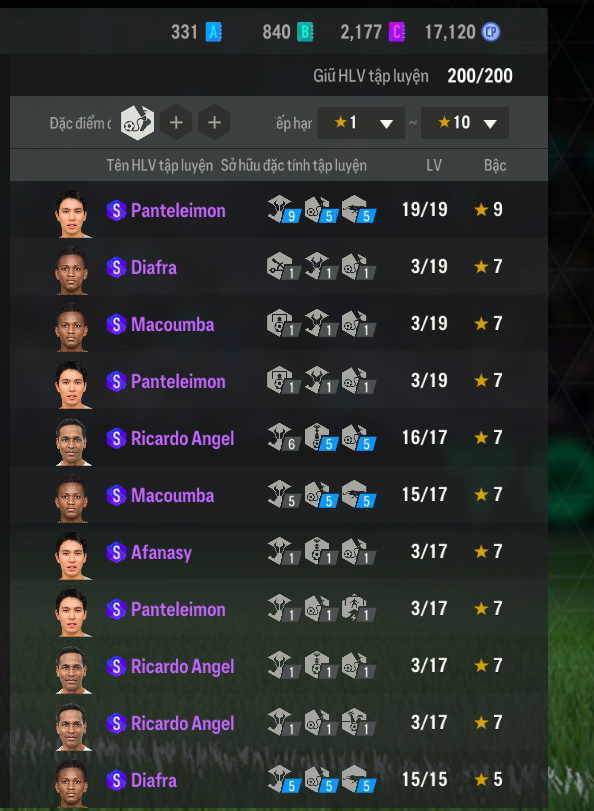Click the blue A ticket currency icon
Screen dimensions: 594x811
pos(213,32)
